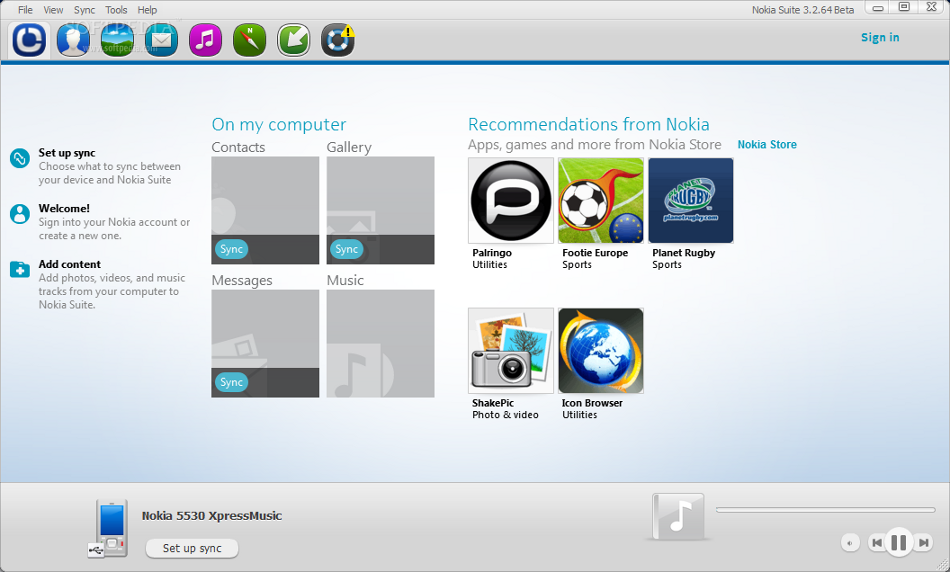Click the Welcome account person icon

pyautogui.click(x=19, y=214)
